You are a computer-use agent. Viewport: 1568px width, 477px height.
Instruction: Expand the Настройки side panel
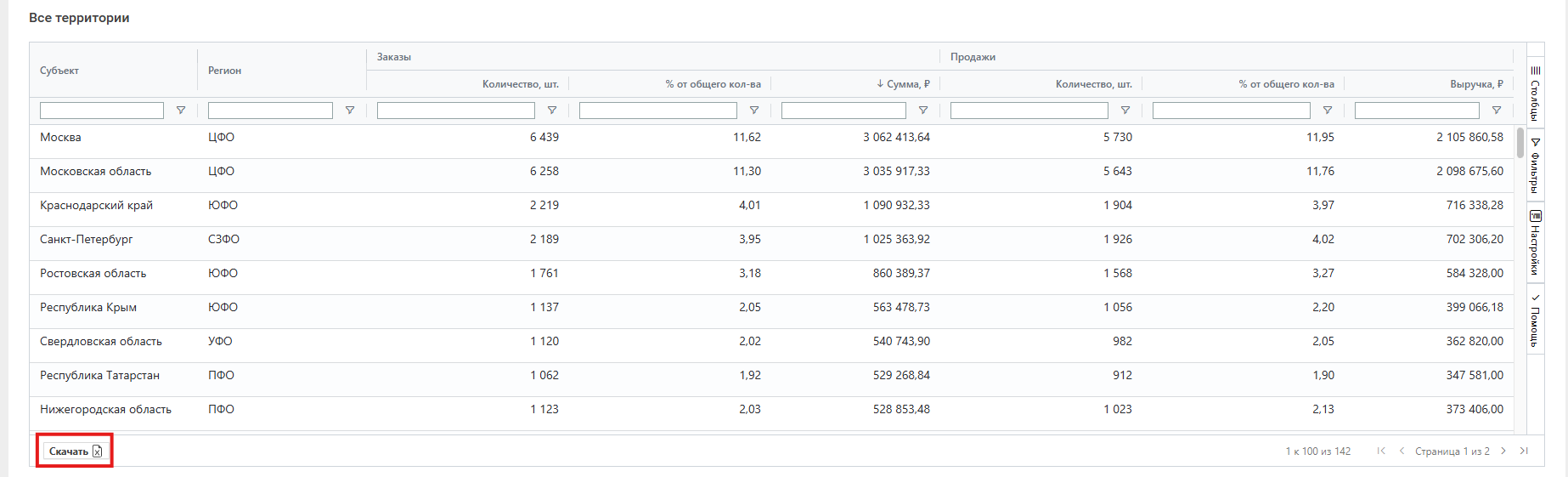coord(1535,242)
